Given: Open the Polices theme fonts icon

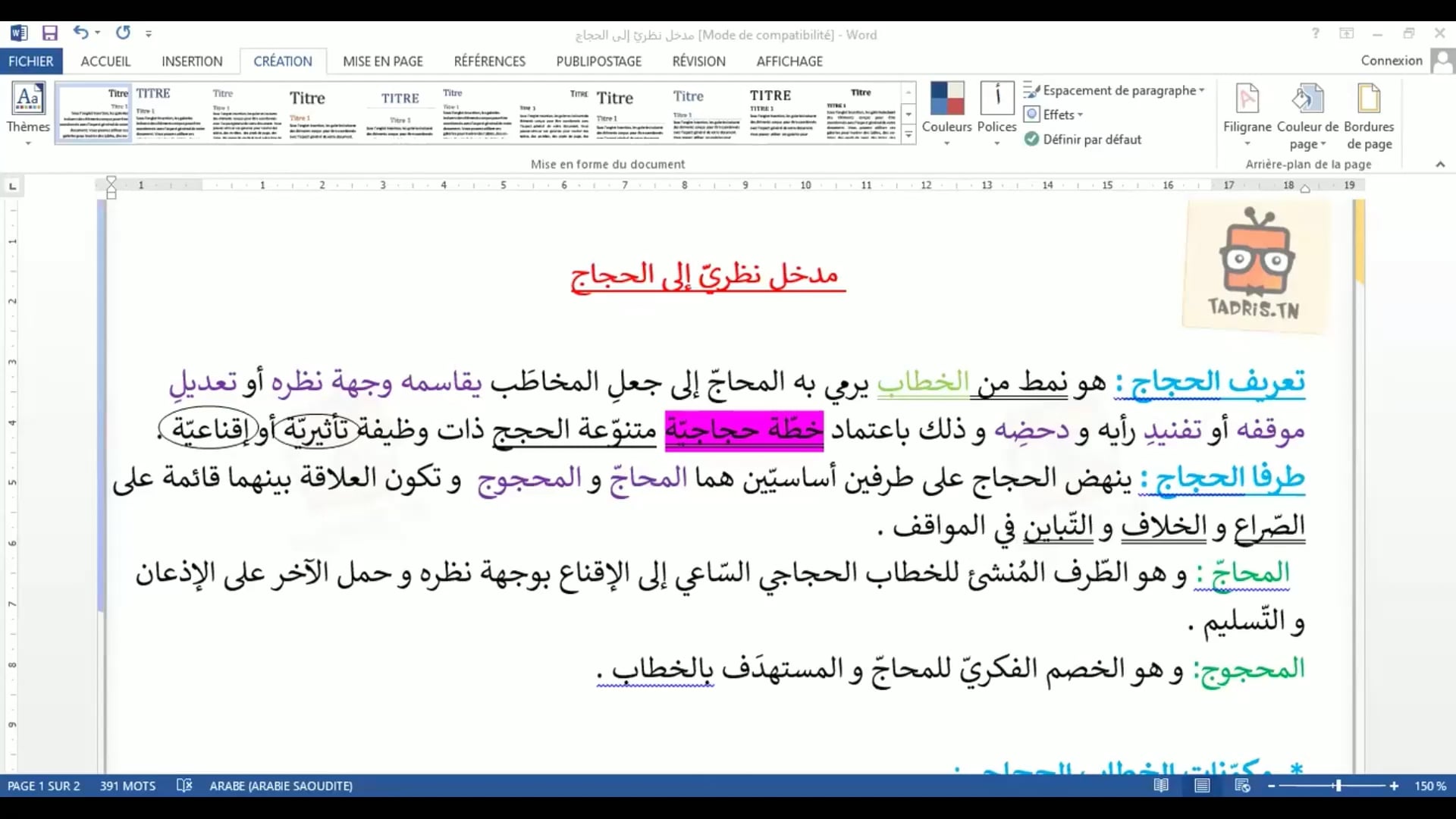Looking at the screenshot, I should tap(996, 99).
